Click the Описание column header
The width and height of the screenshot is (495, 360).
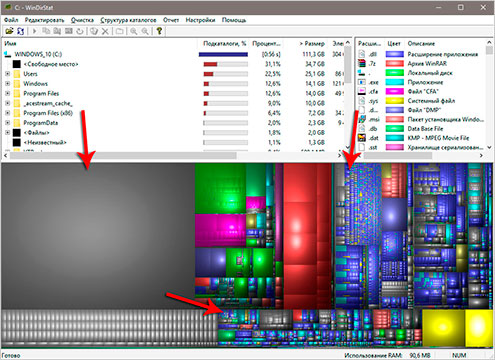click(421, 43)
